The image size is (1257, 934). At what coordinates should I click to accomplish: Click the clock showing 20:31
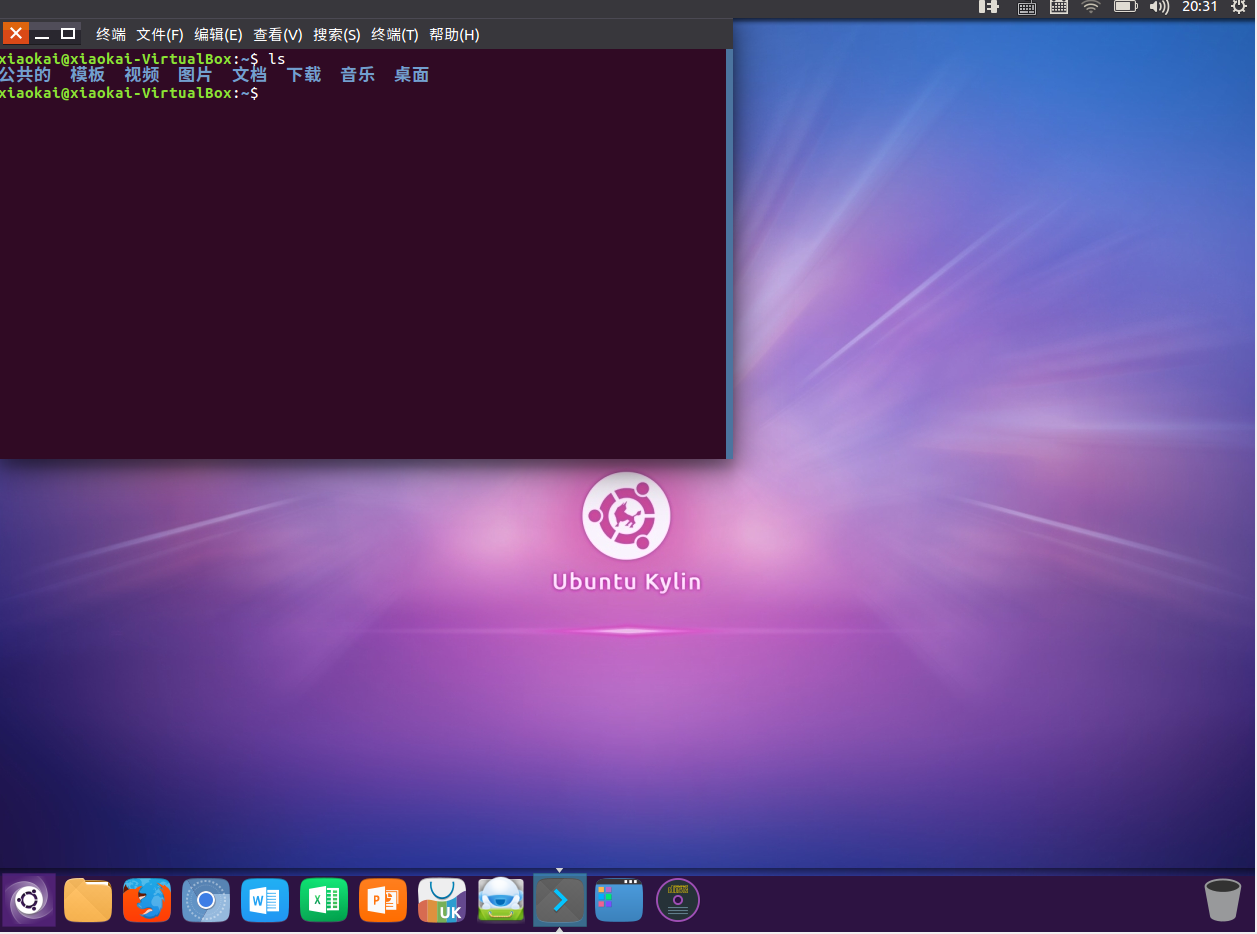click(1199, 7)
